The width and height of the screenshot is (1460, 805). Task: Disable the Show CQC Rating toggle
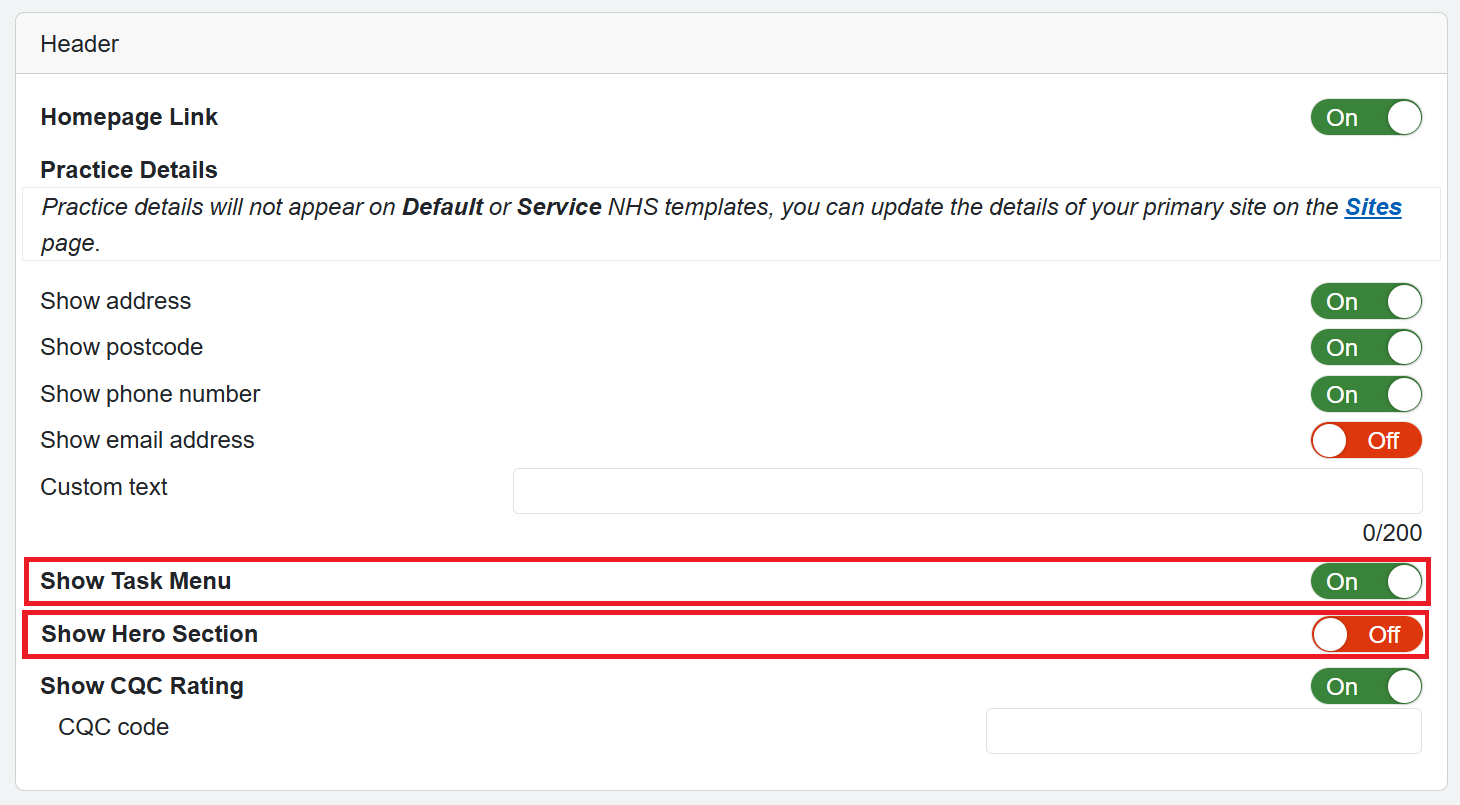click(1366, 687)
